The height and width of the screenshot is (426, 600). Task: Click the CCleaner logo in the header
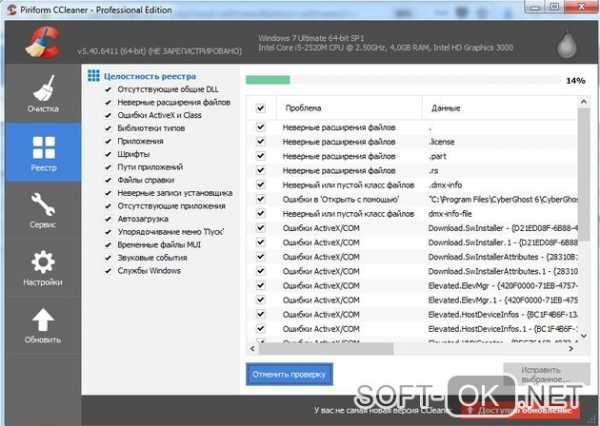click(x=43, y=42)
